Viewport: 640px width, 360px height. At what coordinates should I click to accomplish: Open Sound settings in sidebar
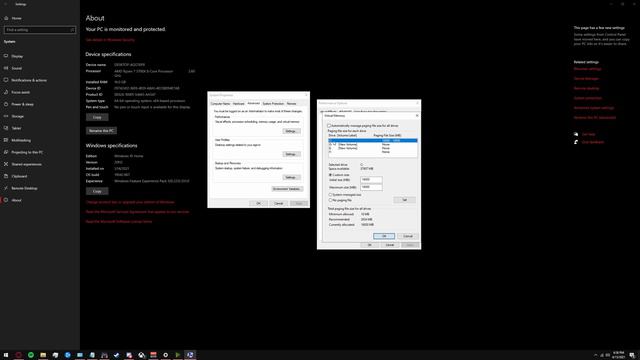coord(17,68)
